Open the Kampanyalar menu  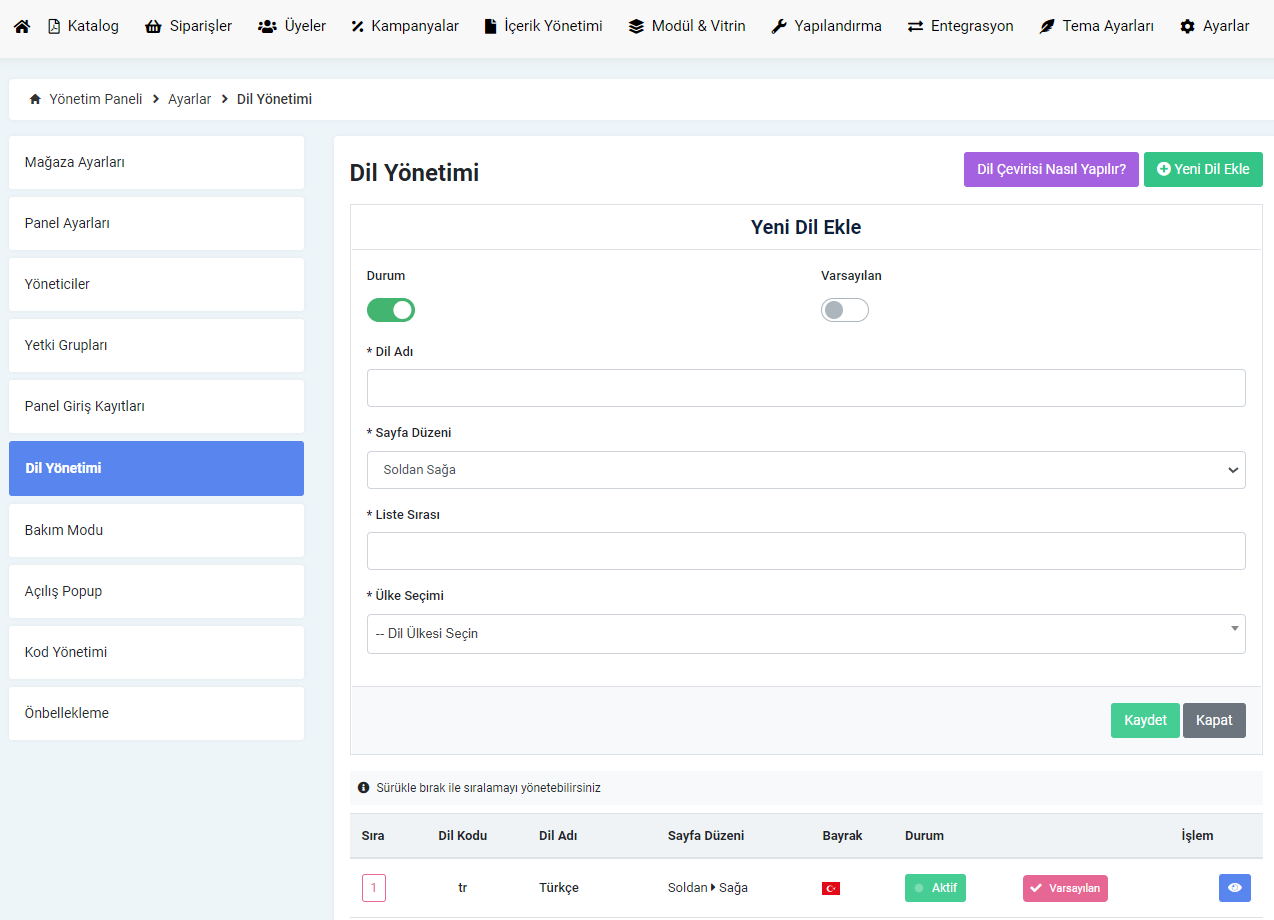tap(404, 27)
